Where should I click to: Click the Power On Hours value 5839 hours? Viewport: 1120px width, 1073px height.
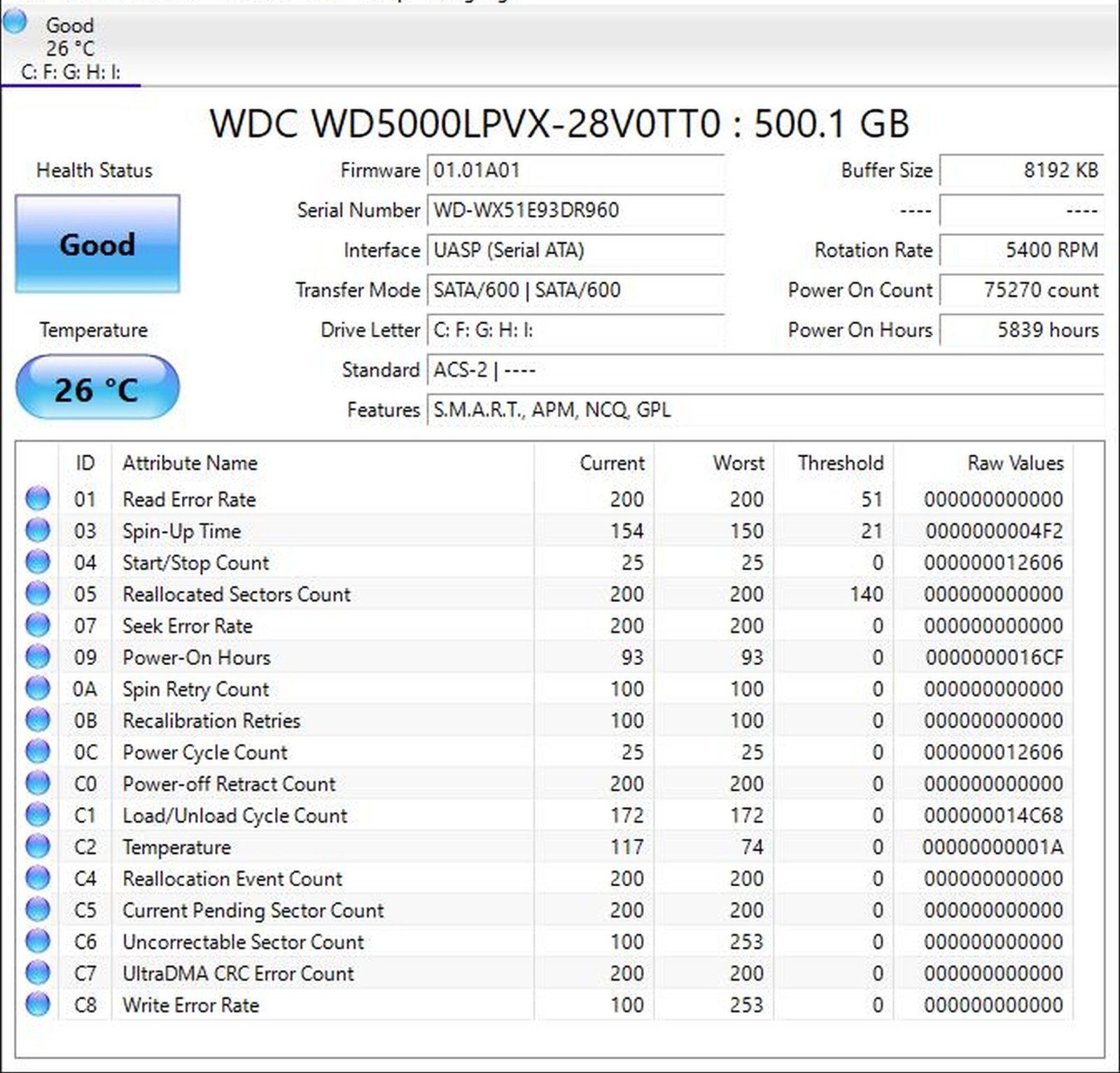coord(1022,330)
